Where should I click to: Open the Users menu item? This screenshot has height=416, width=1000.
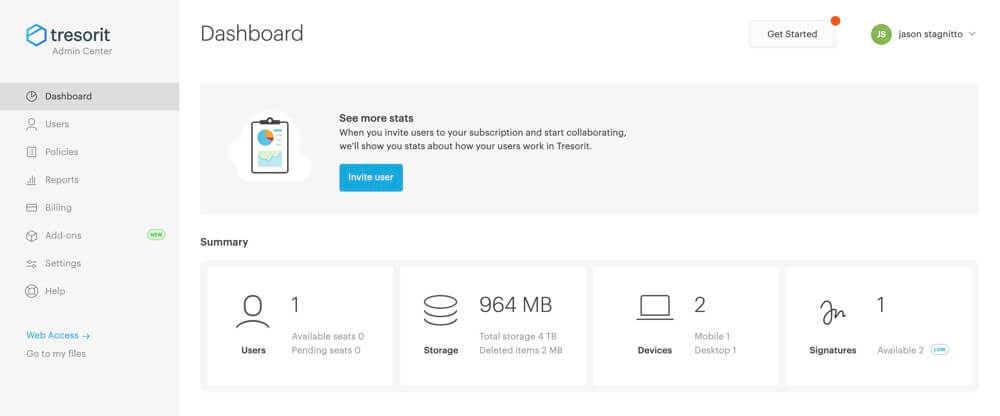[89, 124]
